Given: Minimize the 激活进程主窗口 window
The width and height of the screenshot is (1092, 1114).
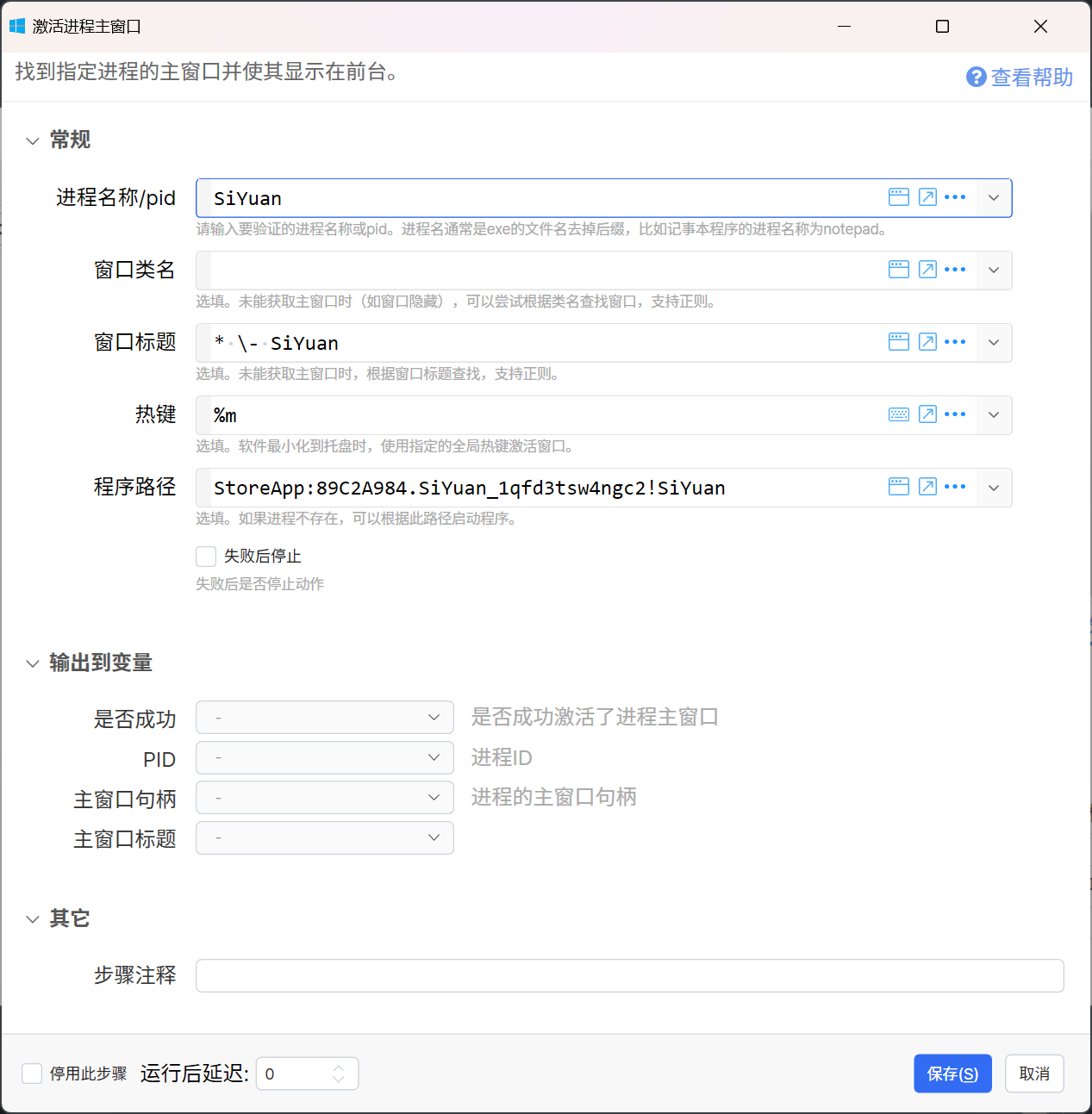Looking at the screenshot, I should pyautogui.click(x=845, y=26).
